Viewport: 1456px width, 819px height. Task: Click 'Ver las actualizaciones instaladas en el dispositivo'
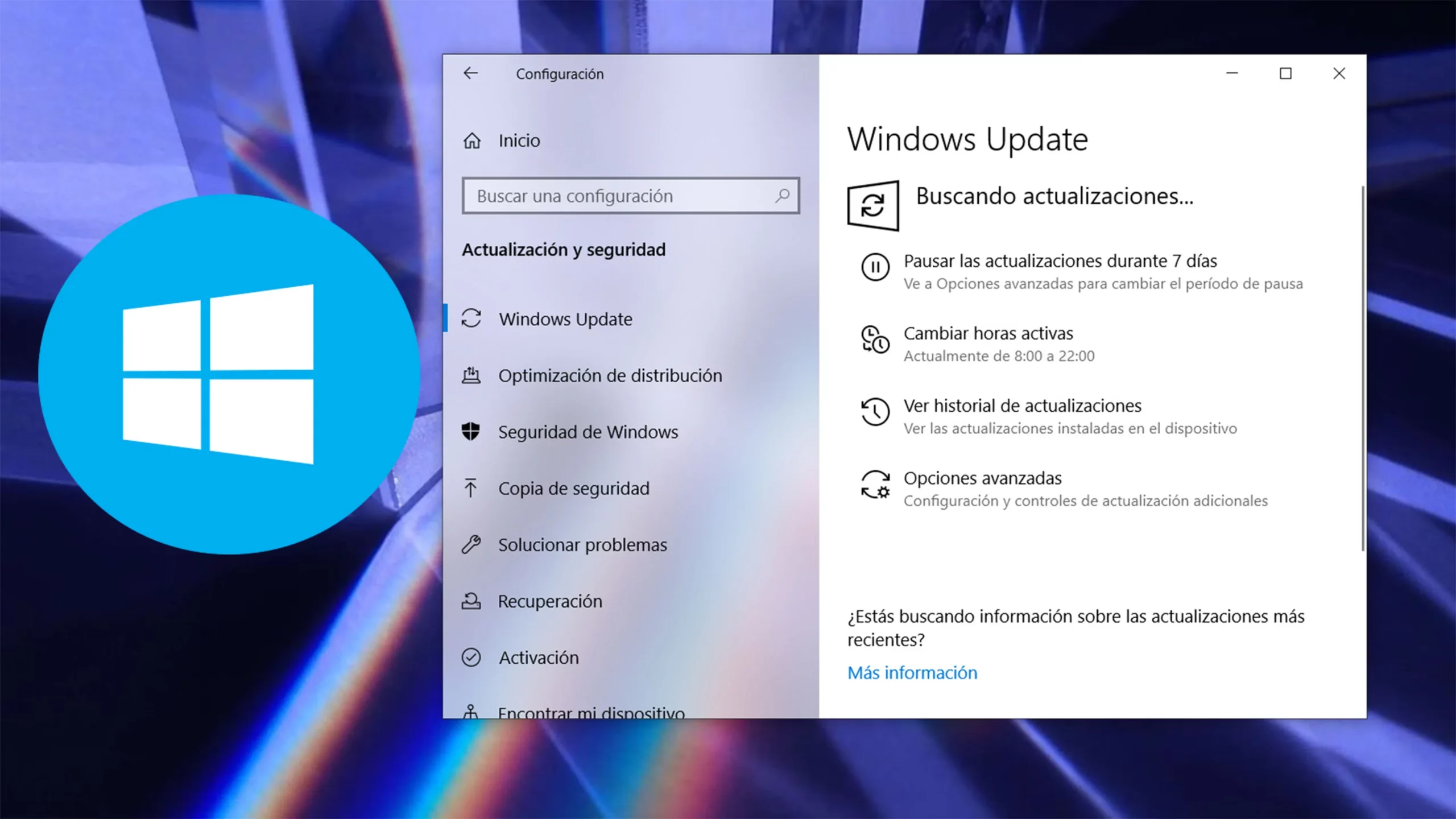pos(1070,428)
